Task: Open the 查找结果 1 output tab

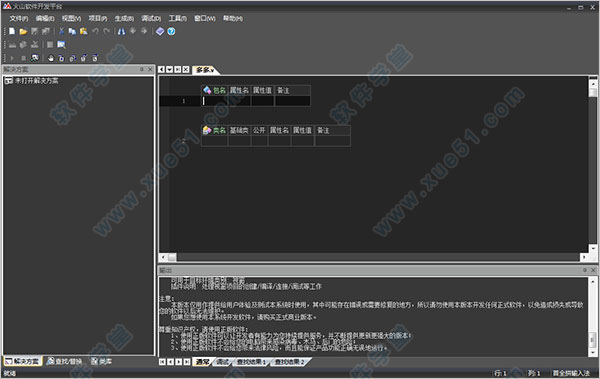Action: (251, 361)
